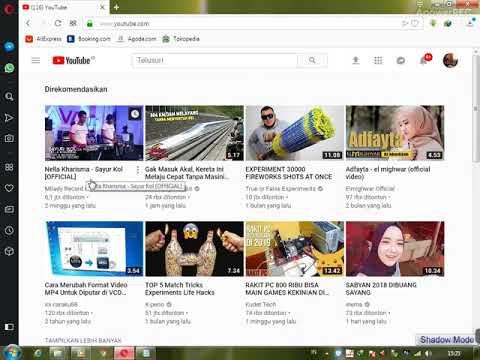Click the YouTube search magnifier button
The height and width of the screenshot is (360, 480).
click(x=312, y=60)
